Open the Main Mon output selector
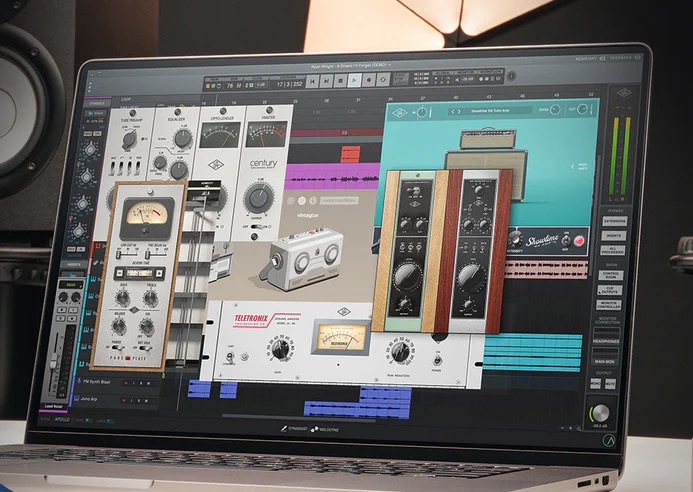 (x=606, y=363)
